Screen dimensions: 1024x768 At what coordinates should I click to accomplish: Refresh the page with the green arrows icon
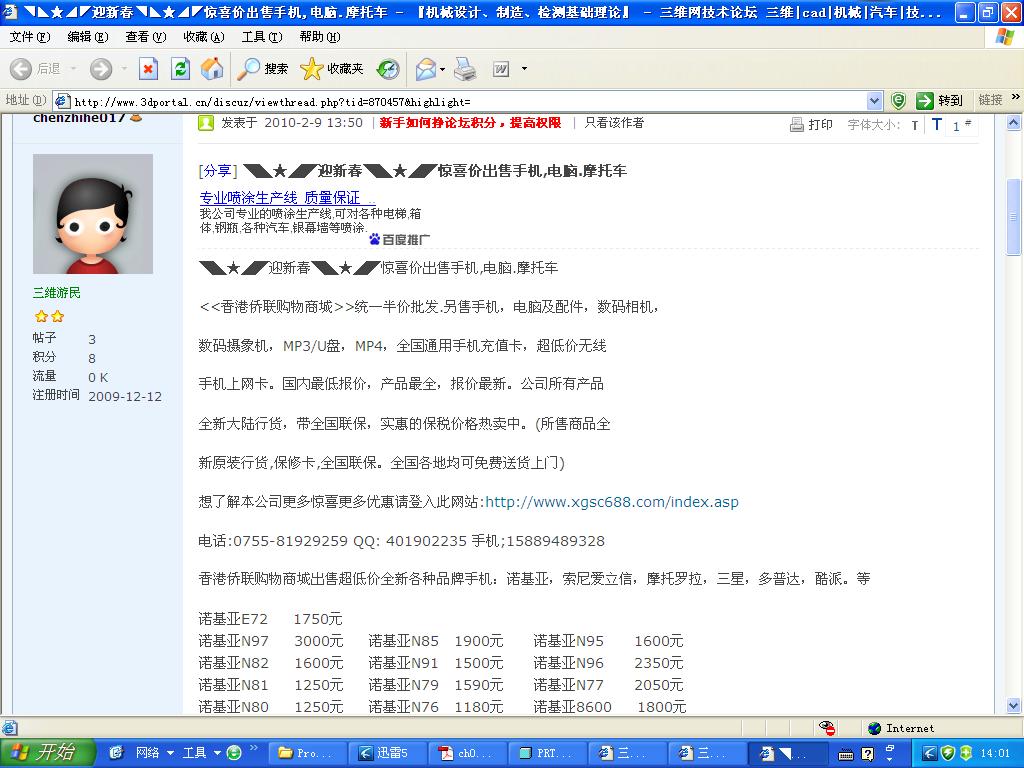[x=180, y=69]
